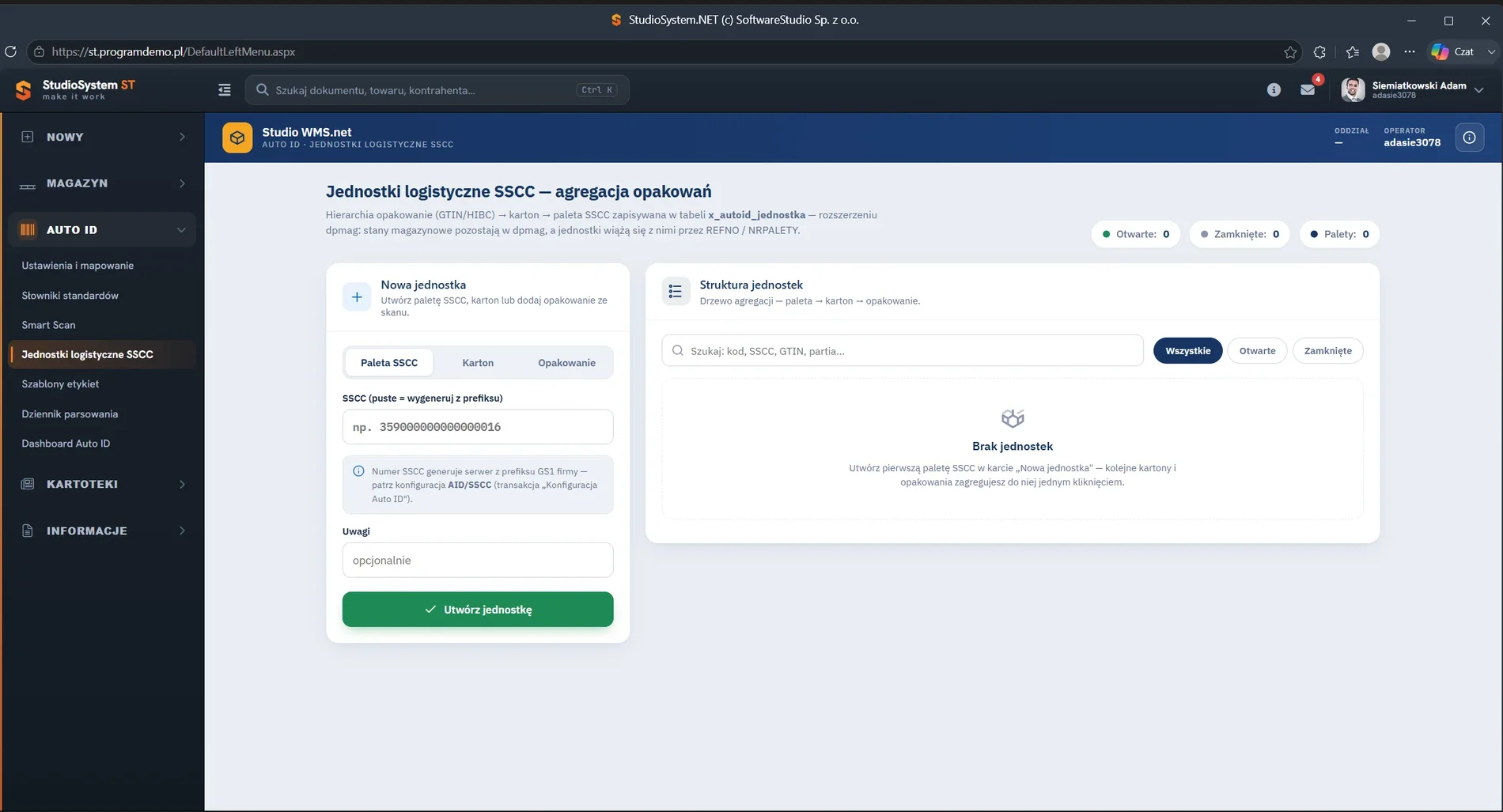Focus the Szukaj kod, SSCC, GTIN search box
Screen dimensions: 1503x812
(x=903, y=350)
